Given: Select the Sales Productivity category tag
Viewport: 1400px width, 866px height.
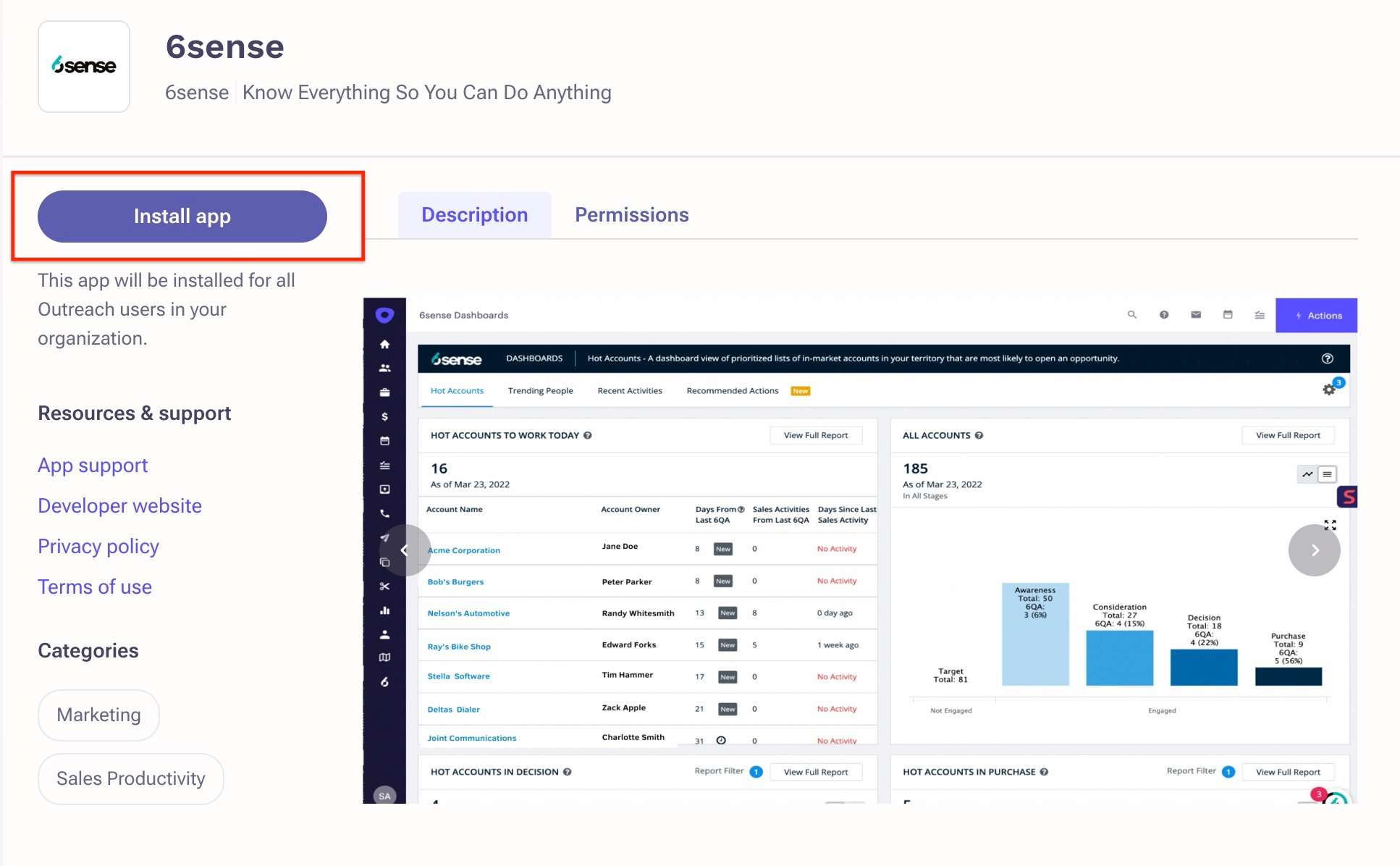Looking at the screenshot, I should pos(130,778).
